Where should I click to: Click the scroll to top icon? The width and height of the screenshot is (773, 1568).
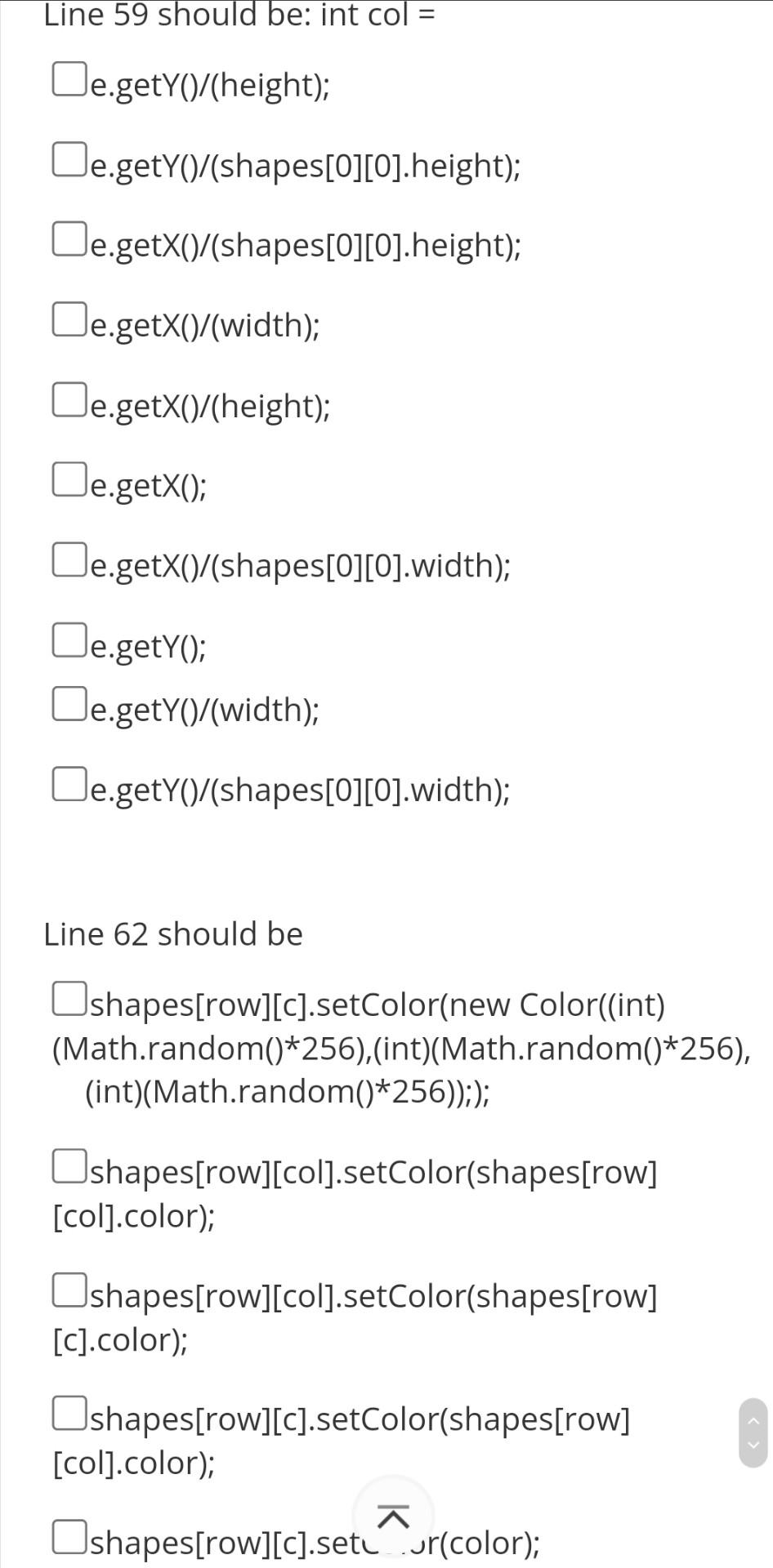point(393,1517)
